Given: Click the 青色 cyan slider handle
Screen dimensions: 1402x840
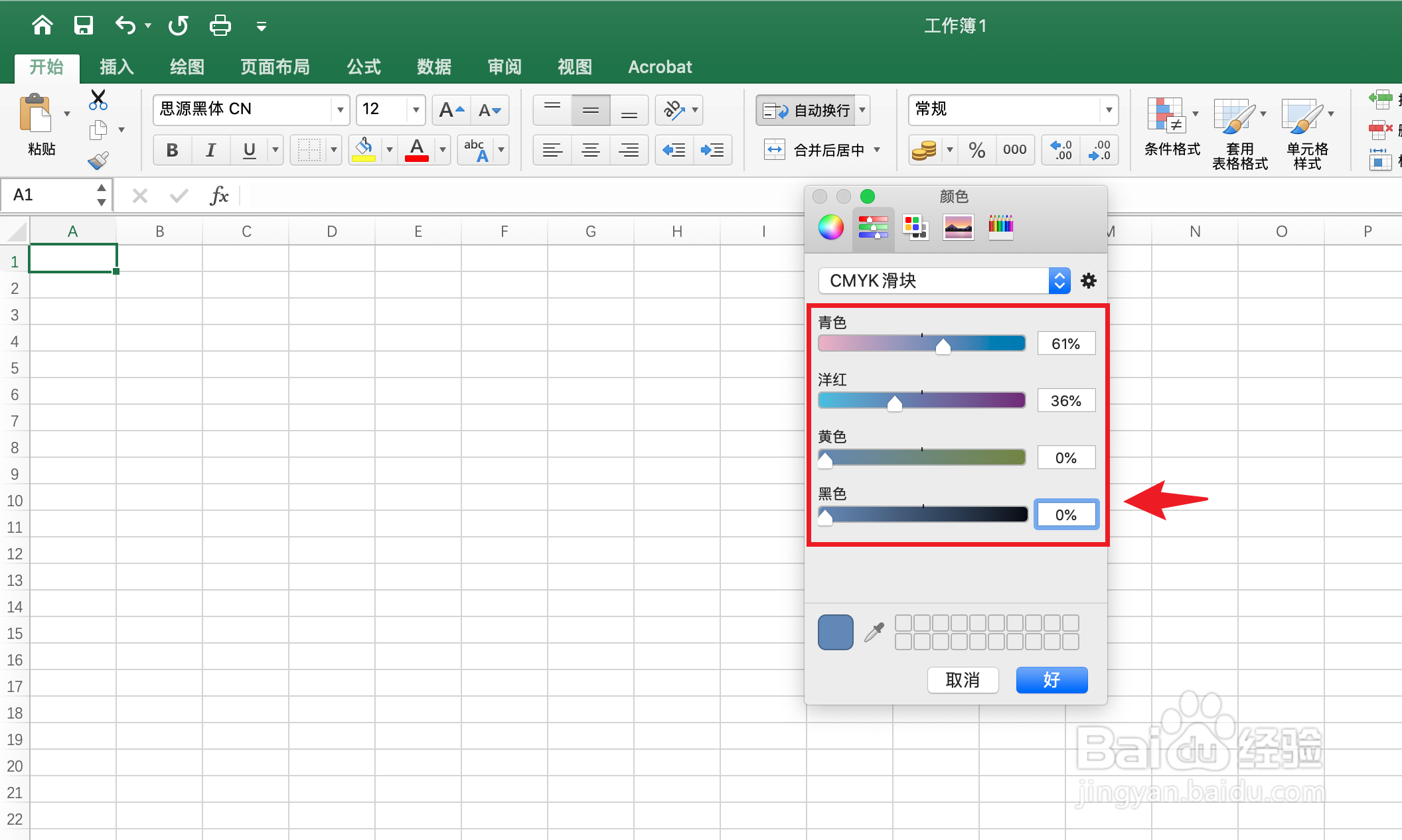Looking at the screenshot, I should (943, 346).
